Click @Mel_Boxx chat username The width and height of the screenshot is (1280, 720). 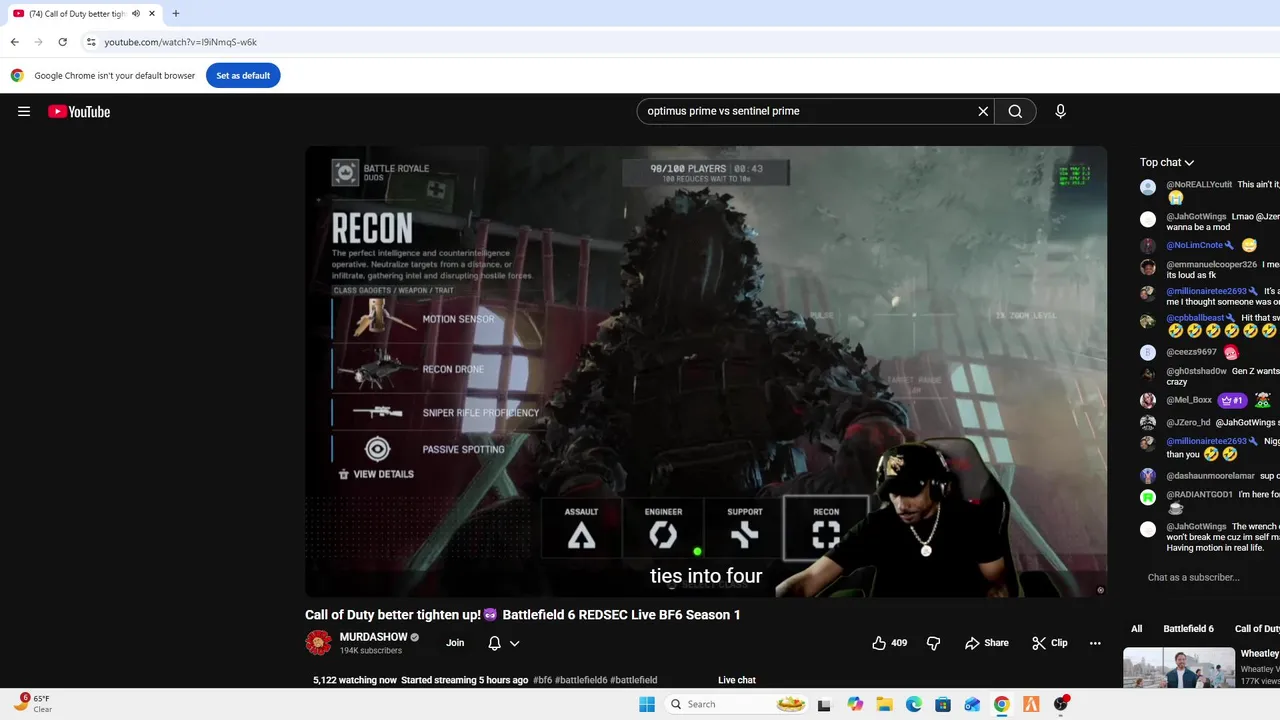tap(1188, 400)
